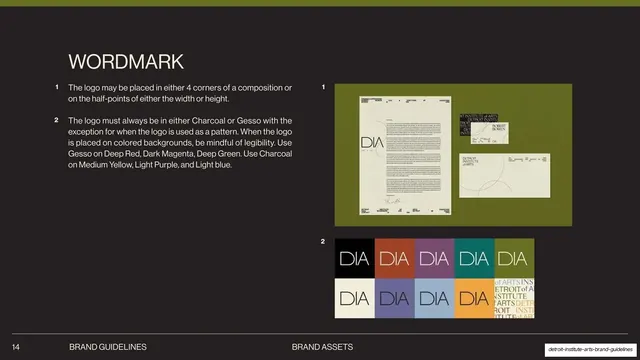Click the business cards mockup
The width and height of the screenshot is (640, 360).
484,129
